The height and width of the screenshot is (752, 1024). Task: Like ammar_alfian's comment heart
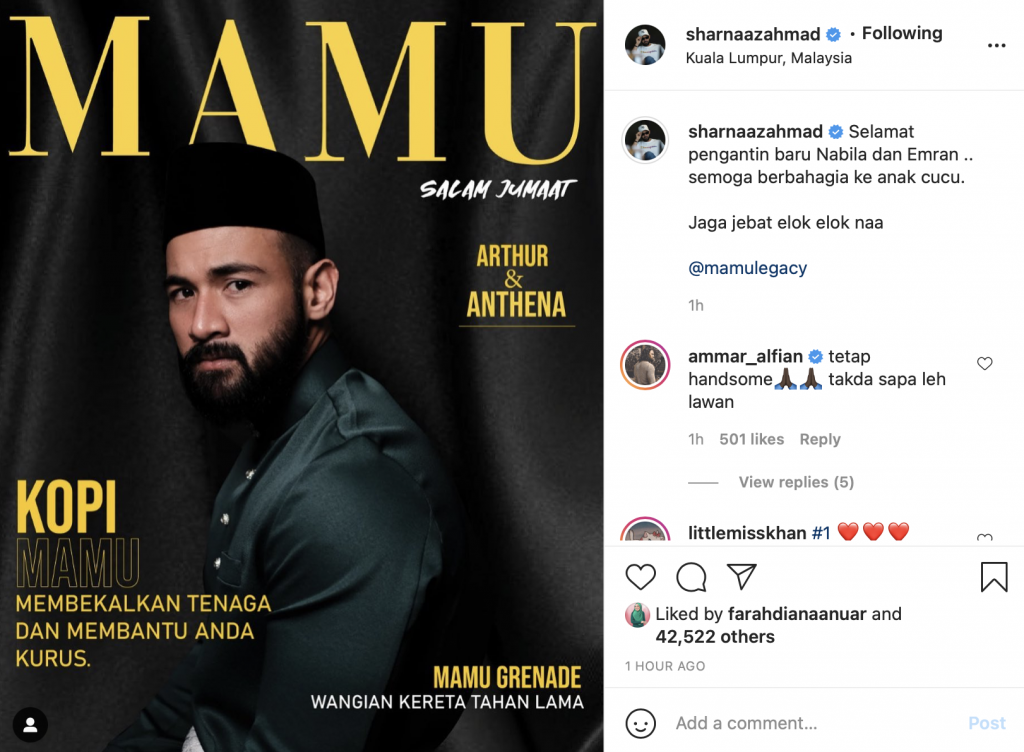[985, 364]
